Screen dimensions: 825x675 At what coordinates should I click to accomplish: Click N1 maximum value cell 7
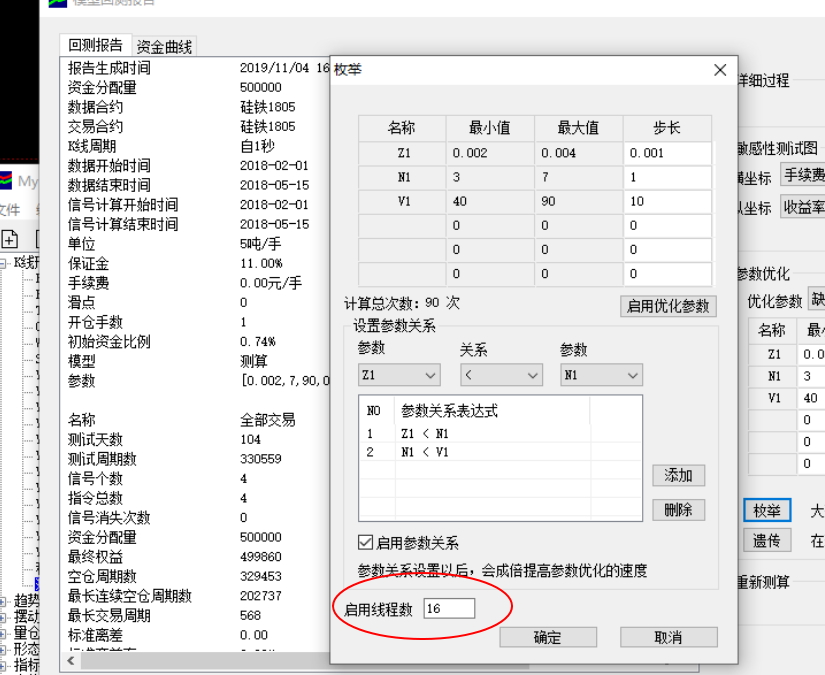pyautogui.click(x=579, y=177)
